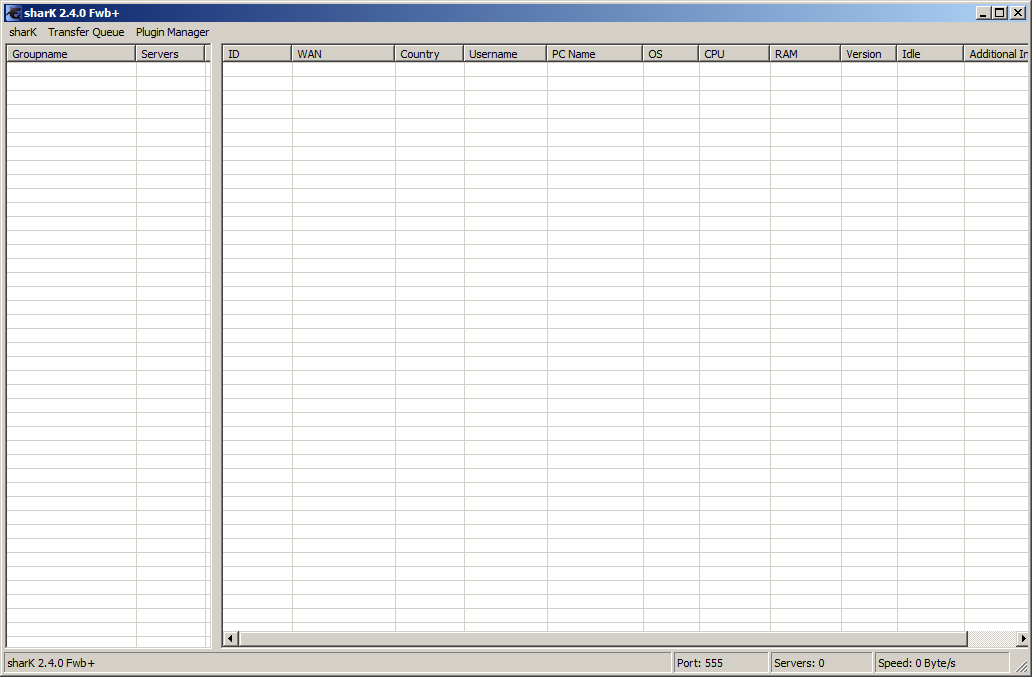
Task: Open the sharK menu
Action: [x=23, y=32]
